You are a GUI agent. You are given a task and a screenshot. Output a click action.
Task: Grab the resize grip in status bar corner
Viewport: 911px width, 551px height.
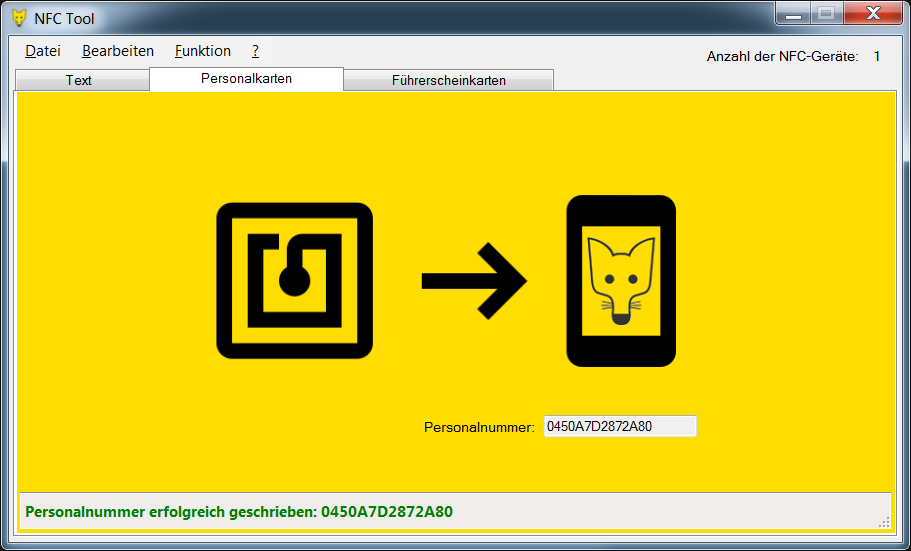[883, 521]
